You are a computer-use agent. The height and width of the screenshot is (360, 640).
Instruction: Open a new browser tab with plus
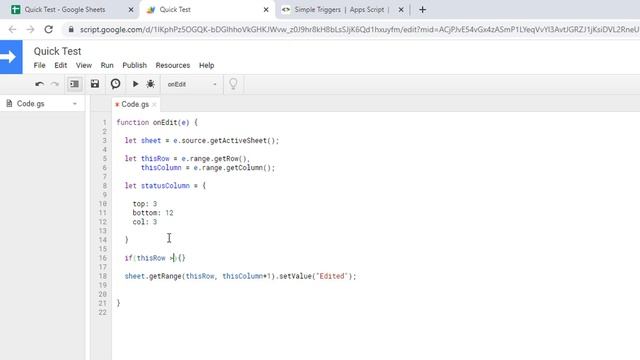click(422, 9)
